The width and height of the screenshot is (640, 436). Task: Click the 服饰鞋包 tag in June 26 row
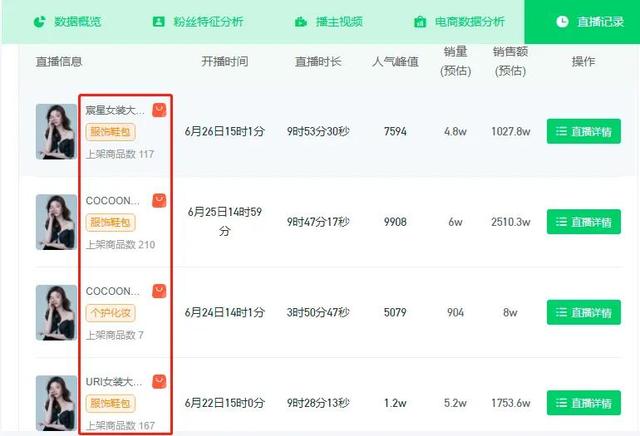(110, 132)
